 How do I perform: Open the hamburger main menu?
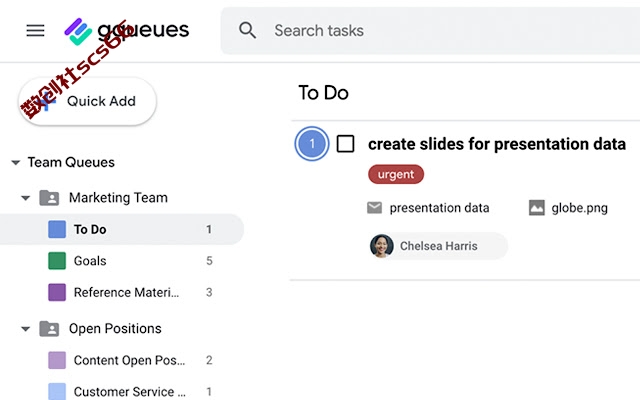point(36,31)
